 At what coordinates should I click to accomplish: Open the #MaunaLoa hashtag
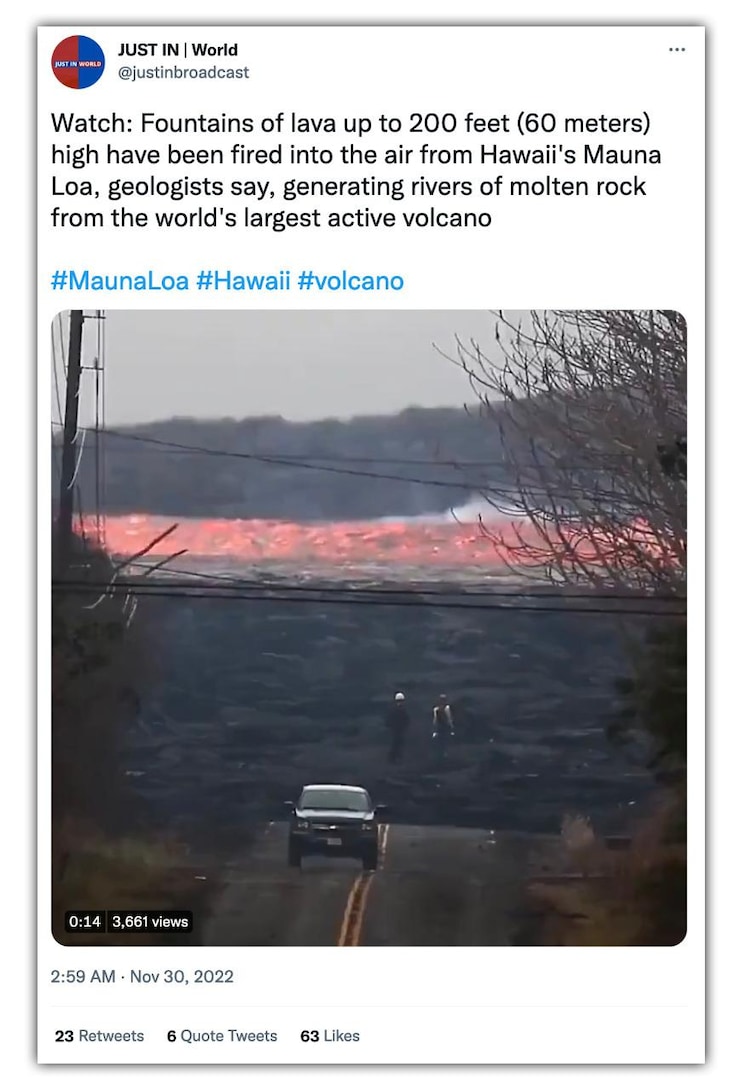click(x=120, y=281)
